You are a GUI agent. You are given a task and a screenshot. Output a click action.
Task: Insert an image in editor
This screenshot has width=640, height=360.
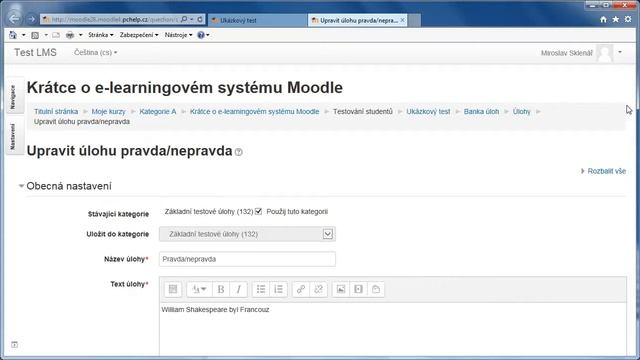tap(341, 289)
